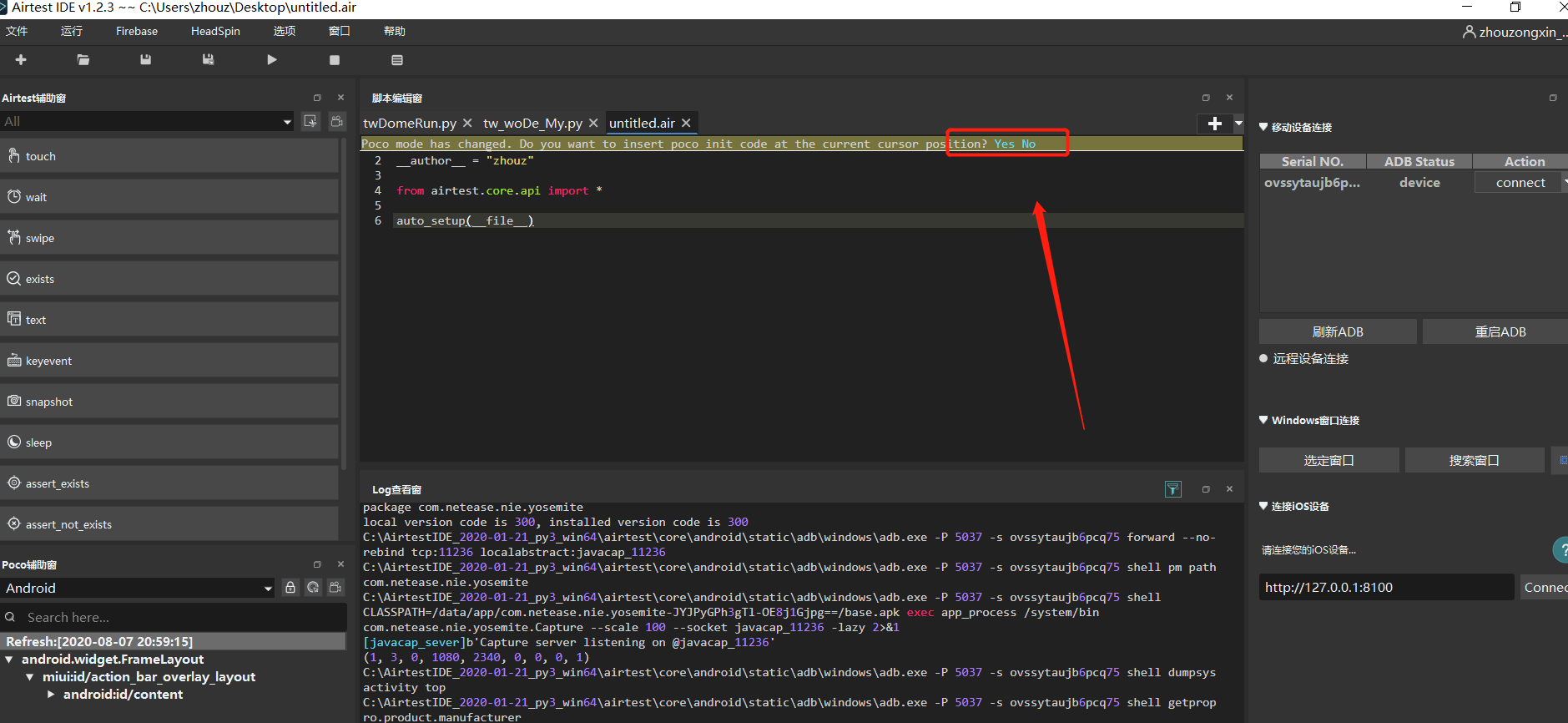Add a new editor tab with the plus button
This screenshot has height=723, width=1568.
click(x=1215, y=124)
